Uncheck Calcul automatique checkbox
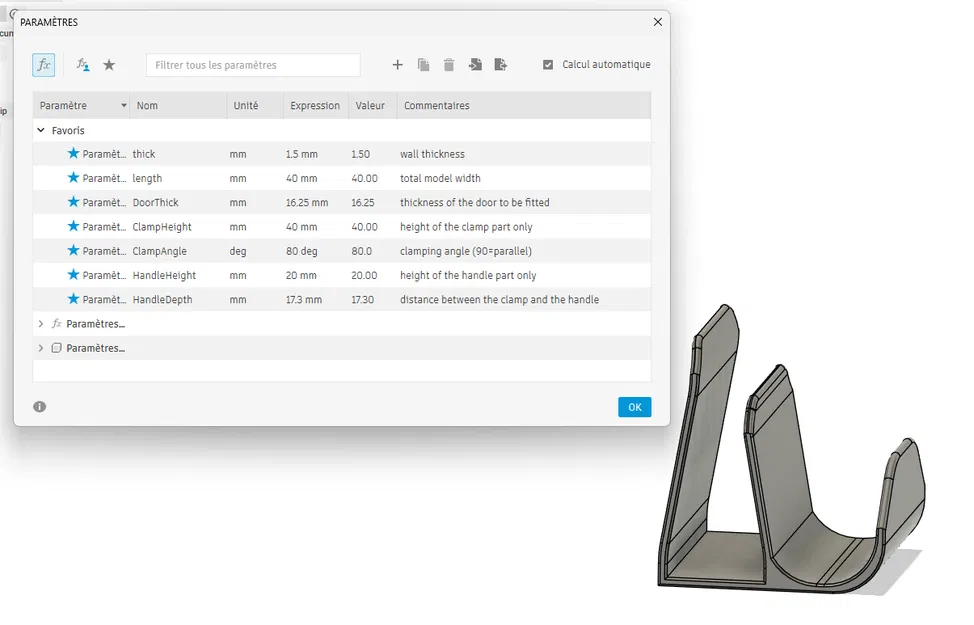 (548, 65)
